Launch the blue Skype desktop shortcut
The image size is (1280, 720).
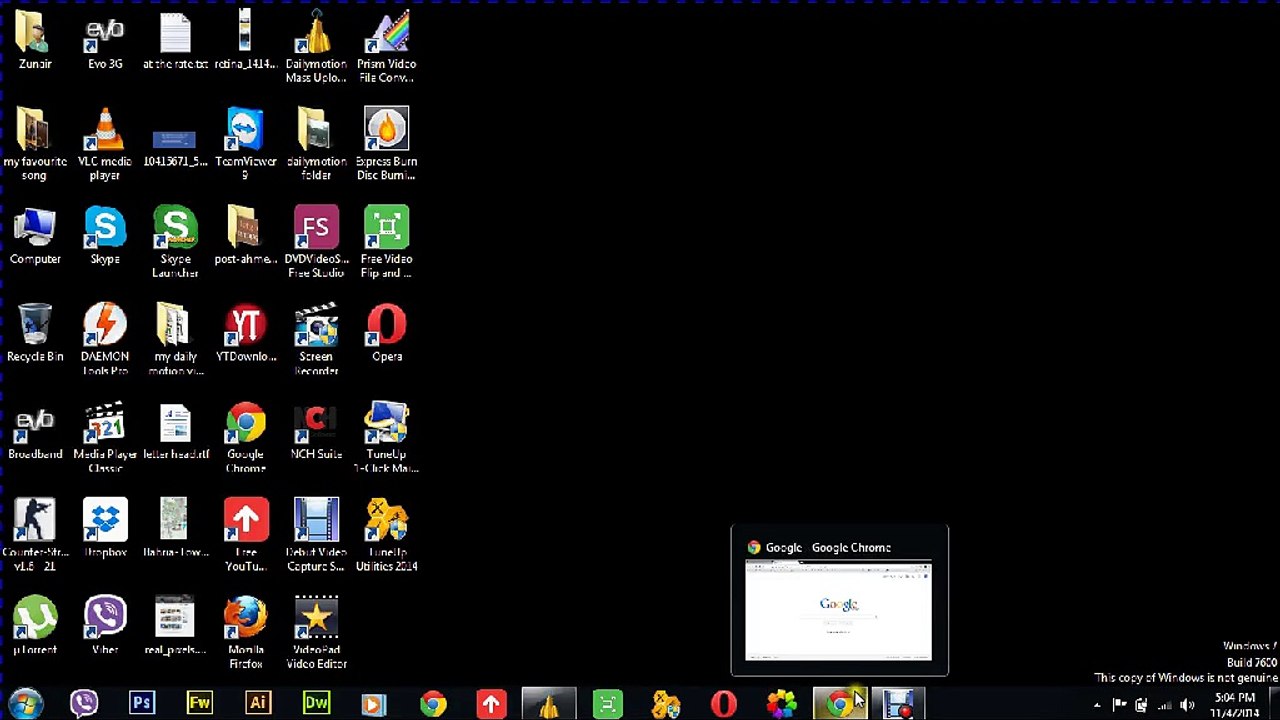105,236
